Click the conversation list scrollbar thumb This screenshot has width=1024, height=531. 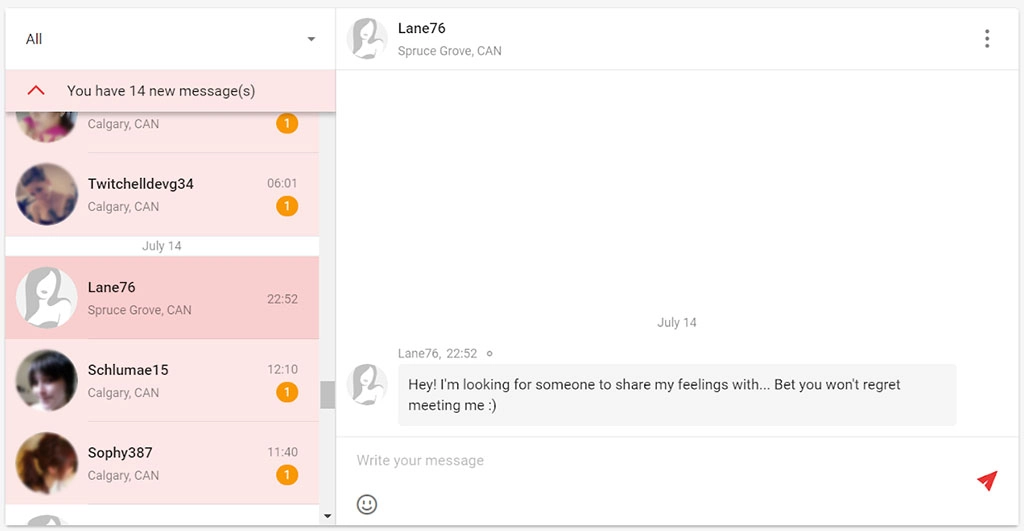(x=327, y=395)
